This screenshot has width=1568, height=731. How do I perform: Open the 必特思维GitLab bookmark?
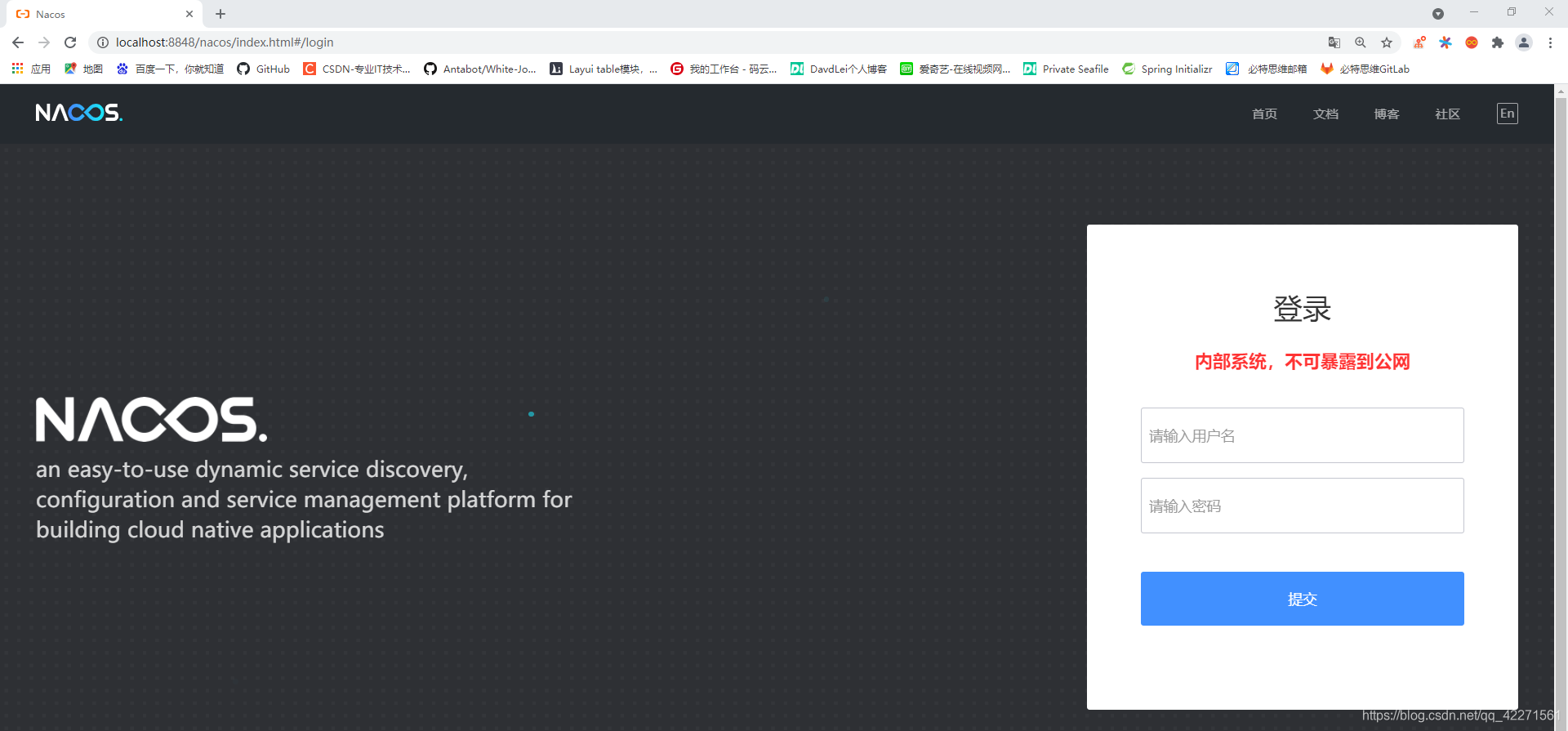coord(1365,69)
